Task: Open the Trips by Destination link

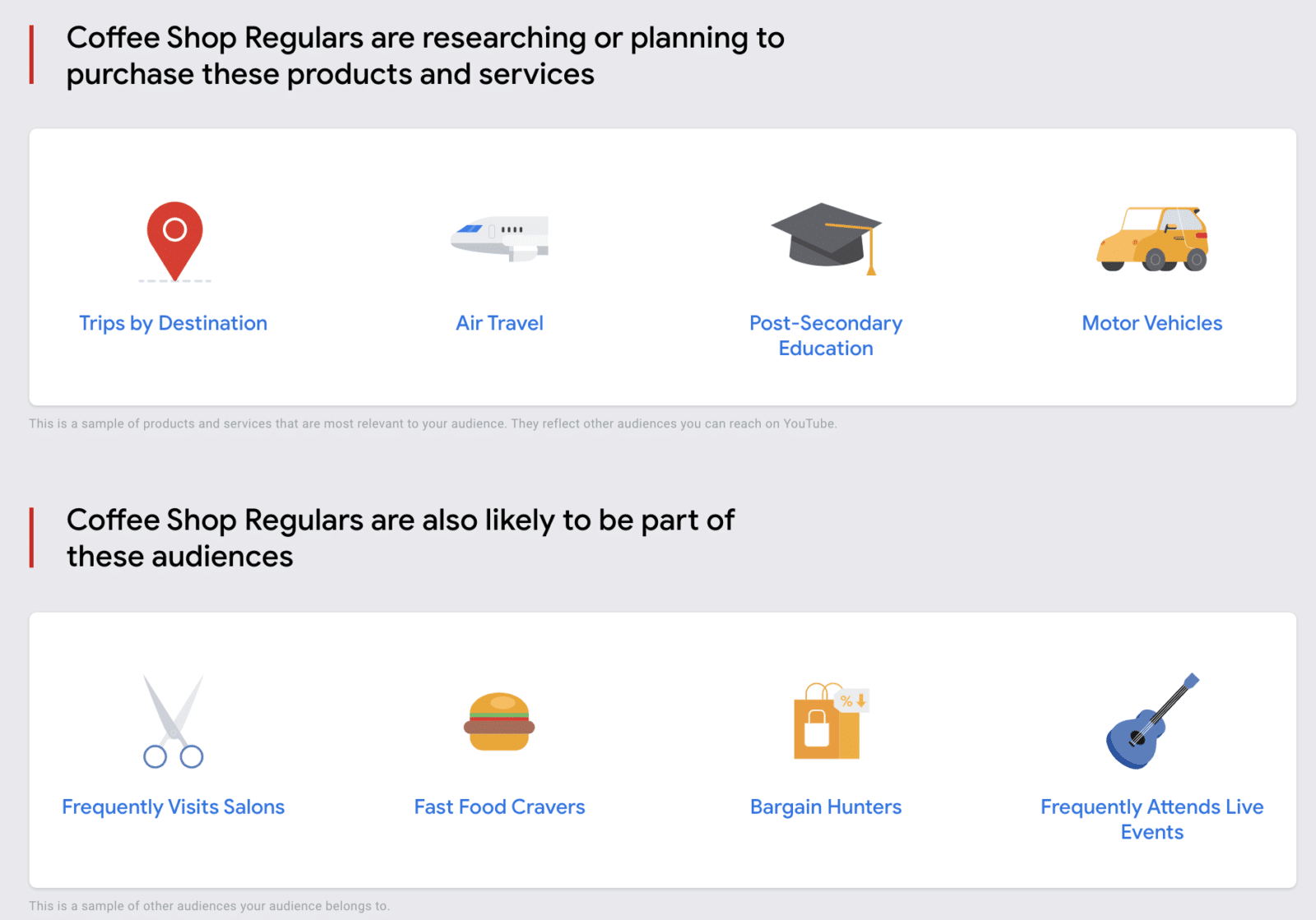Action: [174, 323]
